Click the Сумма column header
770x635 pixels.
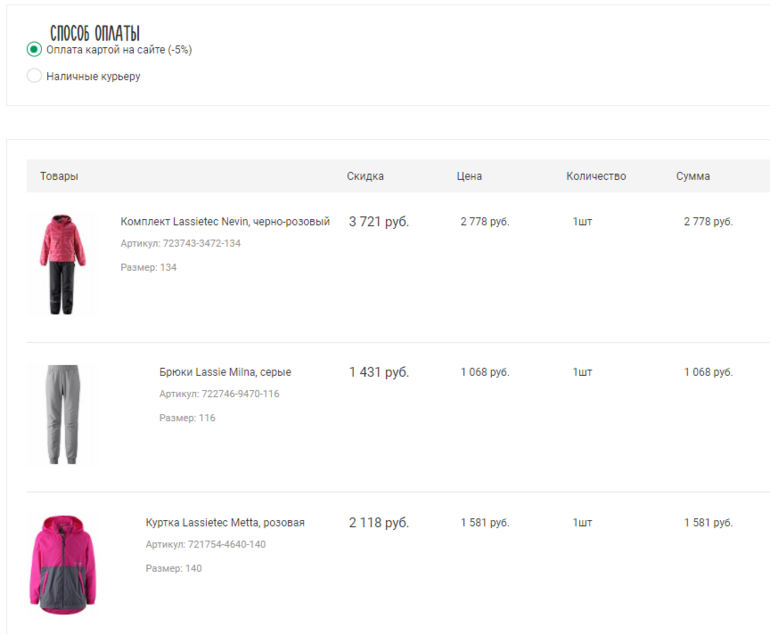tap(693, 176)
